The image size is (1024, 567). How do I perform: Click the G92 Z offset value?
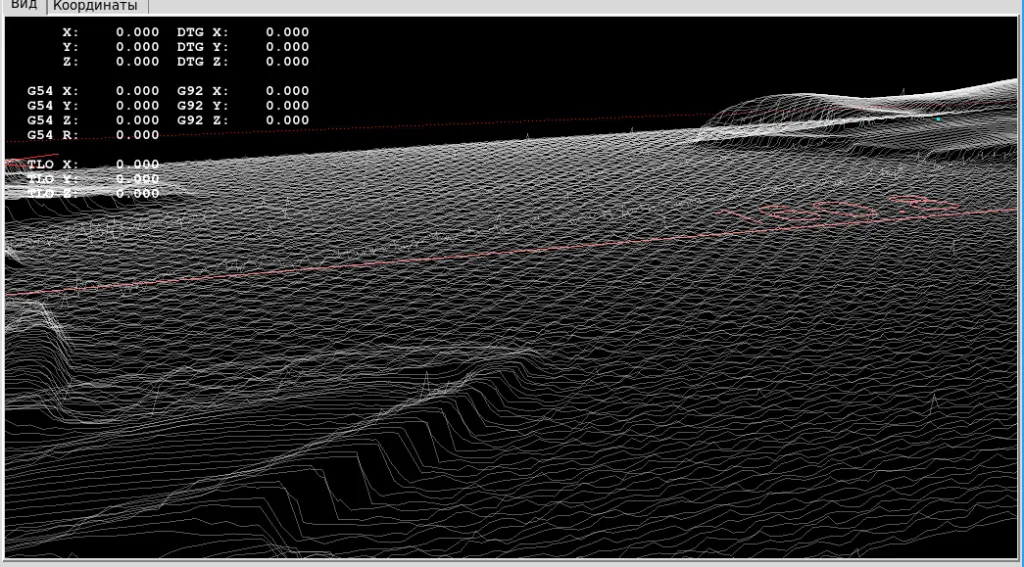pos(287,121)
